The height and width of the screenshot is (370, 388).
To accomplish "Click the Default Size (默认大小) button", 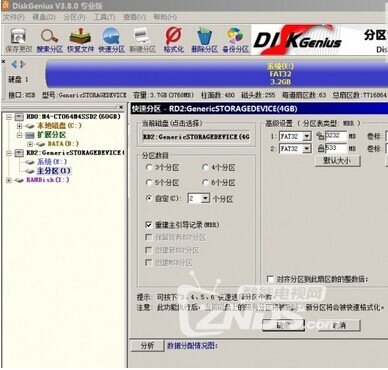I will 337,160.
